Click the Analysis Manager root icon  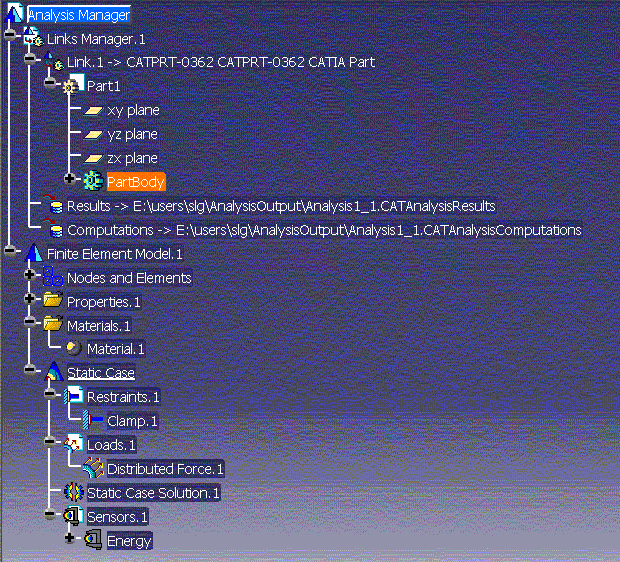[13, 14]
